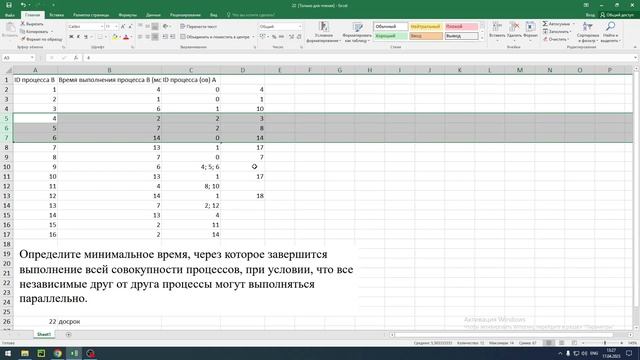Increase decimal places
The height and width of the screenshot is (360, 640).
point(291,37)
